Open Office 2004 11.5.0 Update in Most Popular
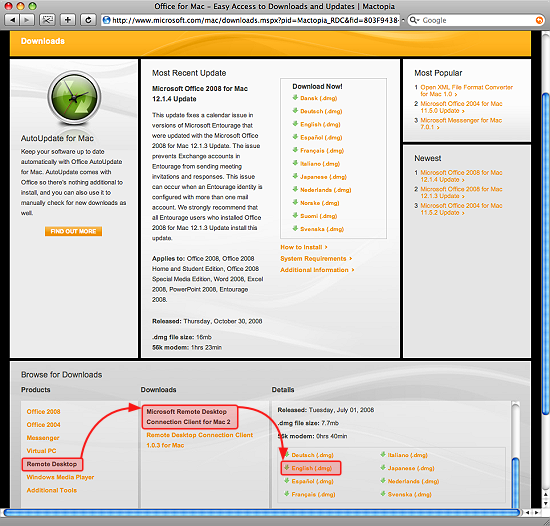 pyautogui.click(x=461, y=107)
